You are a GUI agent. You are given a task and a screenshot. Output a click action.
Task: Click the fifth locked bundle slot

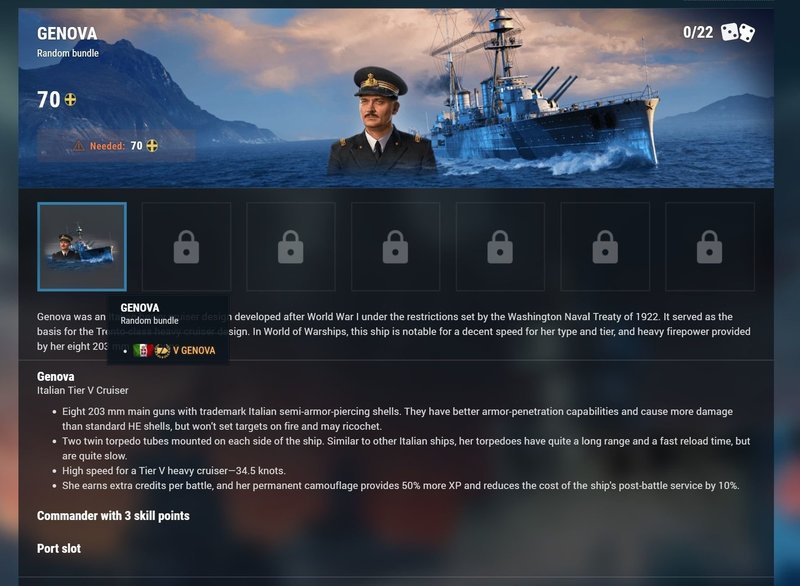(x=605, y=247)
